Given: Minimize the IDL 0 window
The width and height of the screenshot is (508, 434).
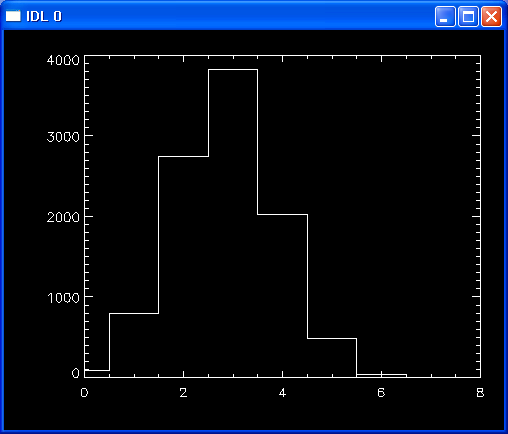Looking at the screenshot, I should (x=445, y=16).
